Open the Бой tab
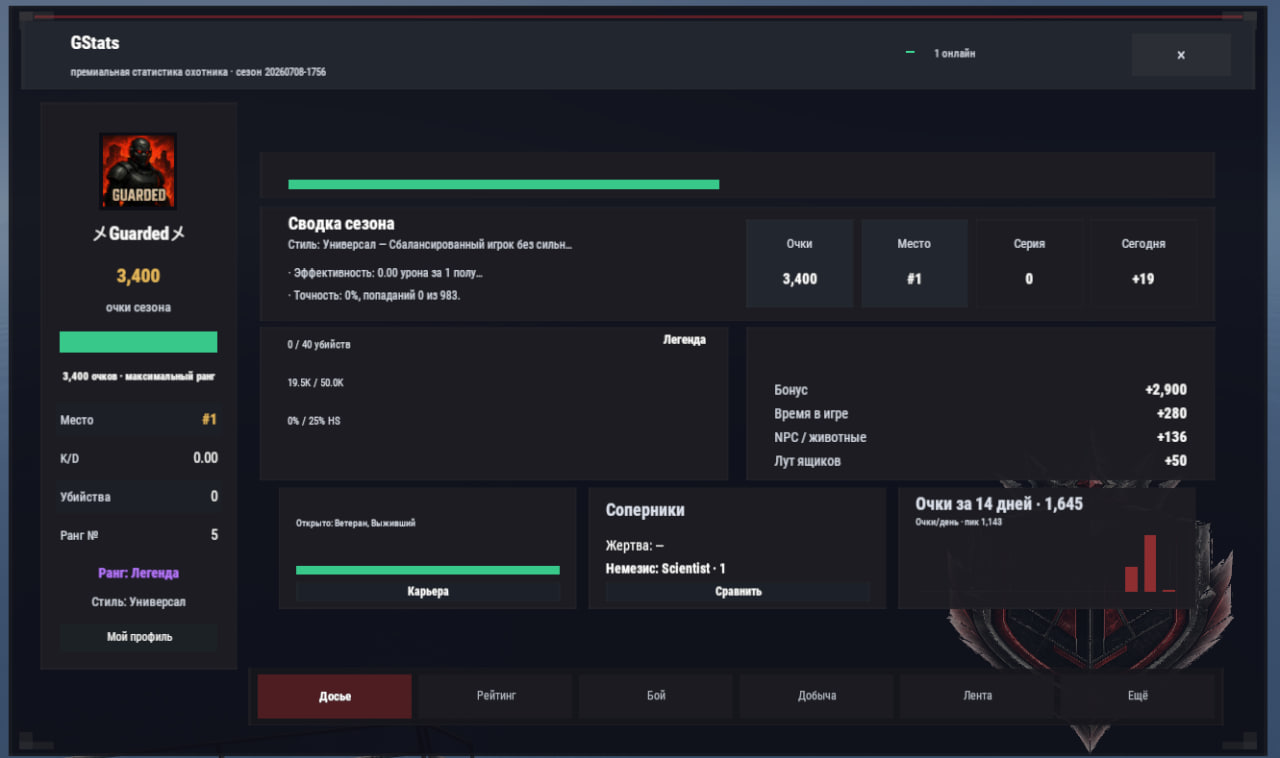 (656, 696)
